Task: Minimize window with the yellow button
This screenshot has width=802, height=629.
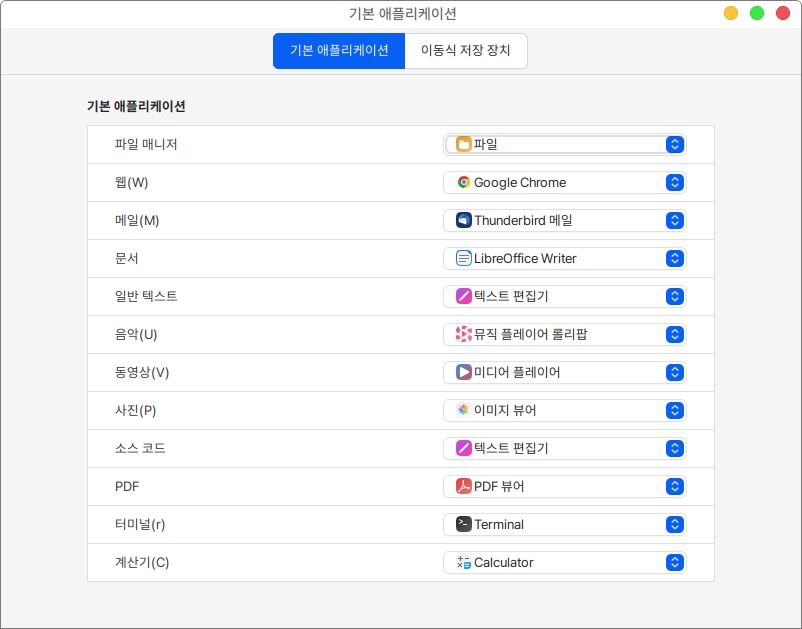Action: pyautogui.click(x=731, y=13)
